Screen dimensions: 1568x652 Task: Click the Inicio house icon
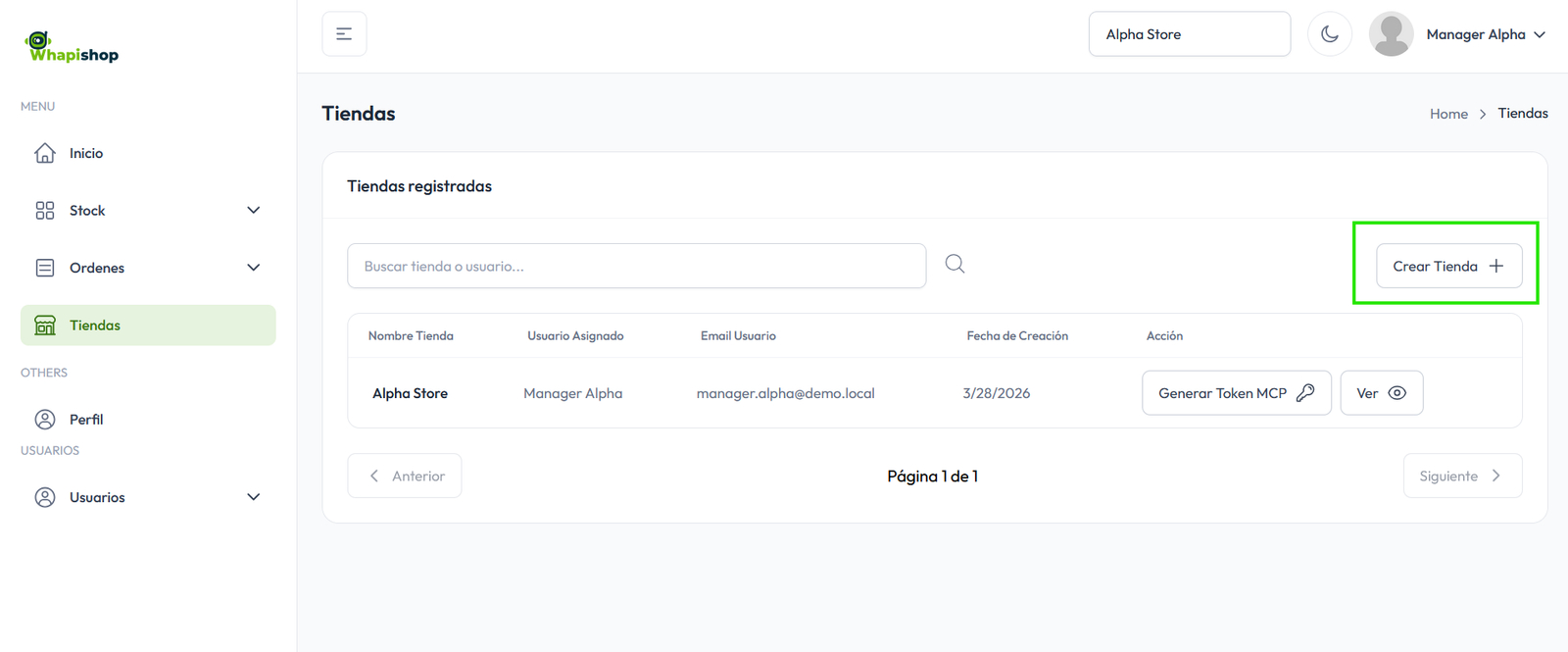coord(45,153)
